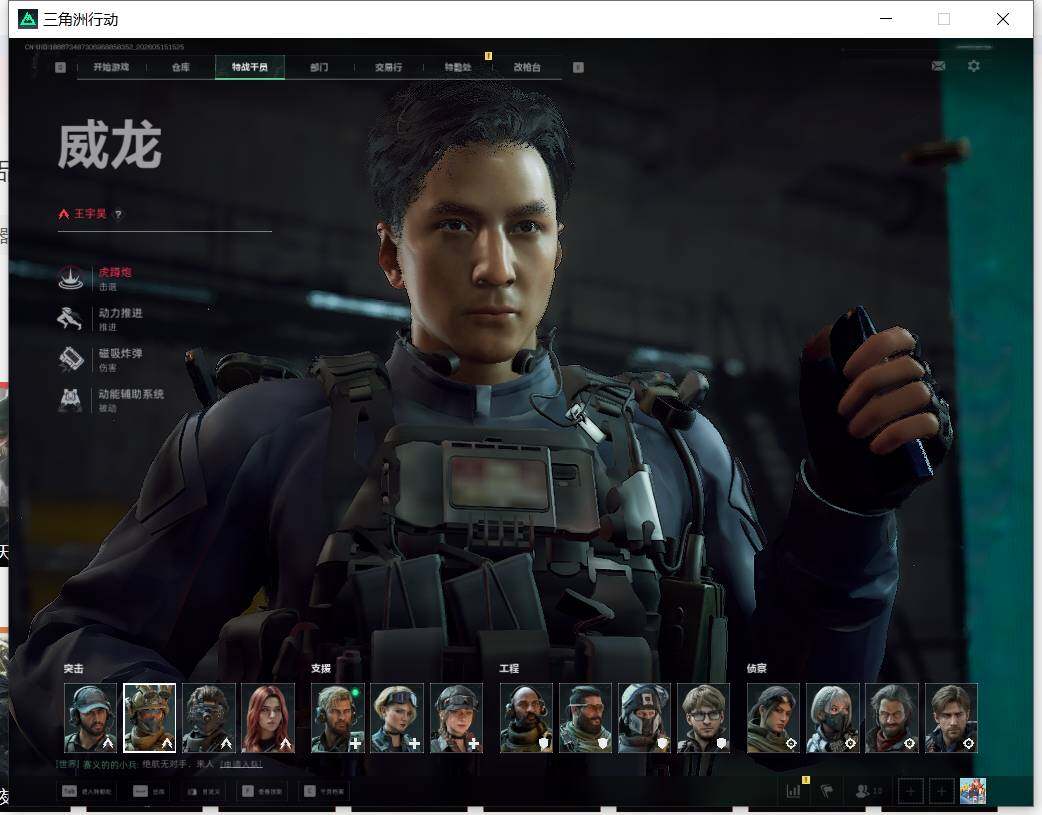Select the bearded engineer operator with glasses

point(585,718)
